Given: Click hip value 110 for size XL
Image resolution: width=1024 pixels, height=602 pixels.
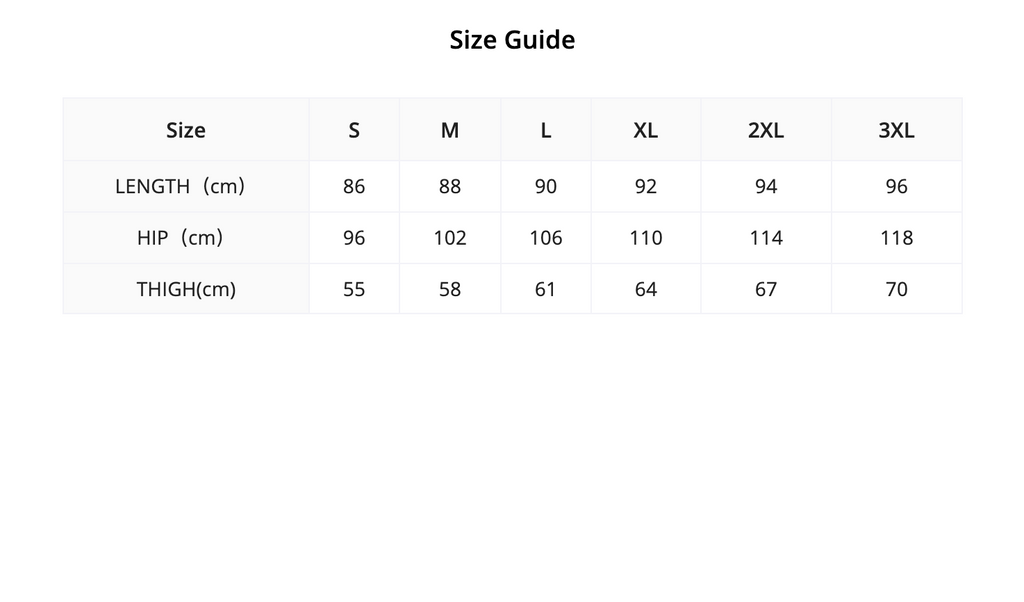Looking at the screenshot, I should 646,238.
